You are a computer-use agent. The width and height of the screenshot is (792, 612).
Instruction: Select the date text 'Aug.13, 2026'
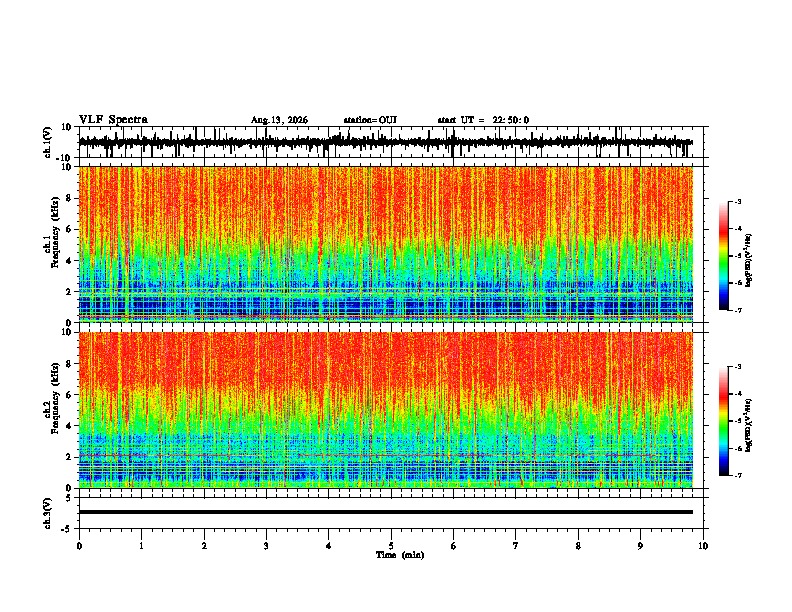tap(279, 120)
